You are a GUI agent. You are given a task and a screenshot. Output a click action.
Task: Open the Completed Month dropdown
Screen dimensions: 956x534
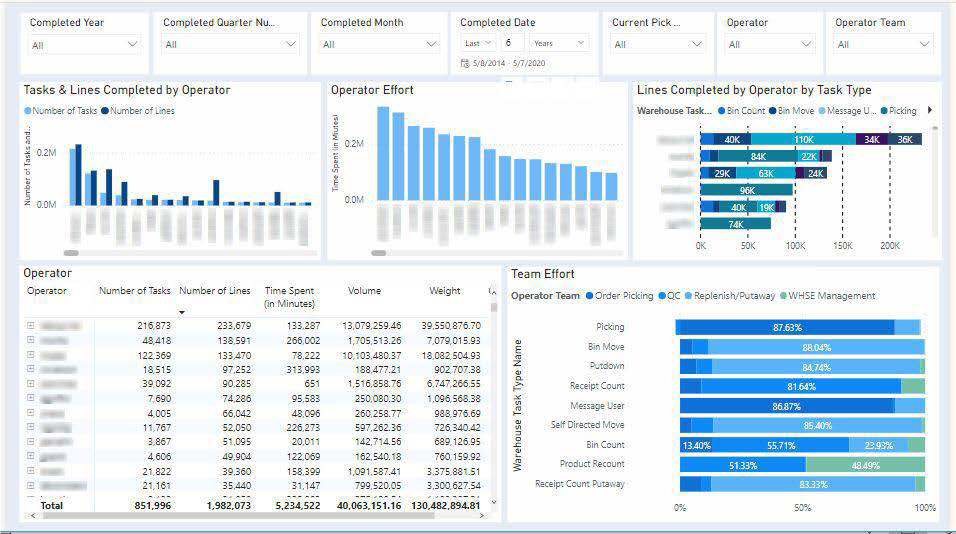(x=379, y=44)
